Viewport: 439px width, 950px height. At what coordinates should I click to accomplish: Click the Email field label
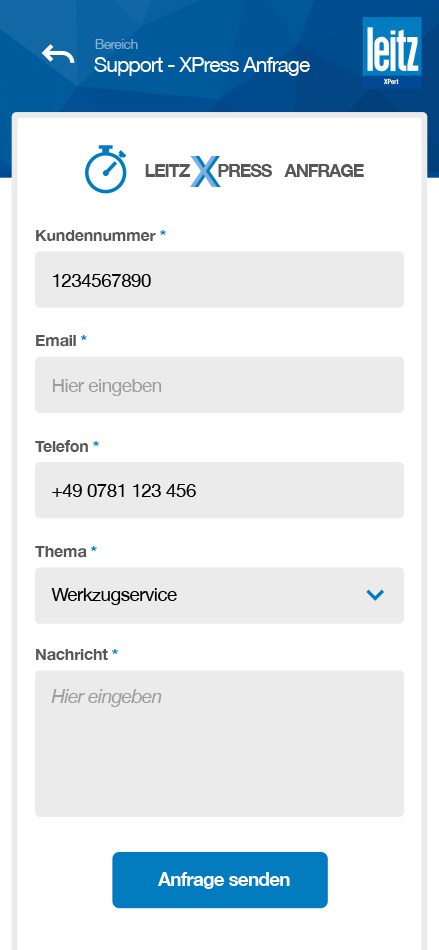pyautogui.click(x=56, y=341)
